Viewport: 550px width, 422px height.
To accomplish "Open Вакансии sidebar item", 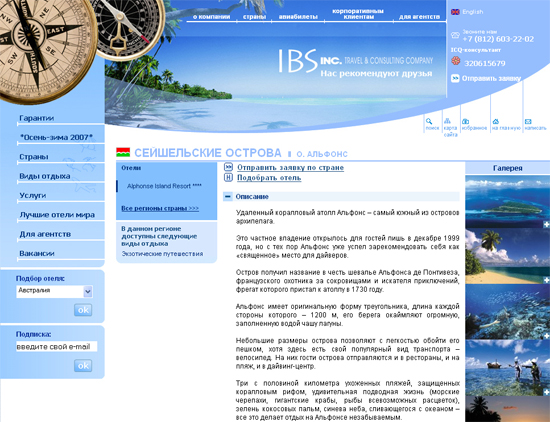I will [x=37, y=253].
